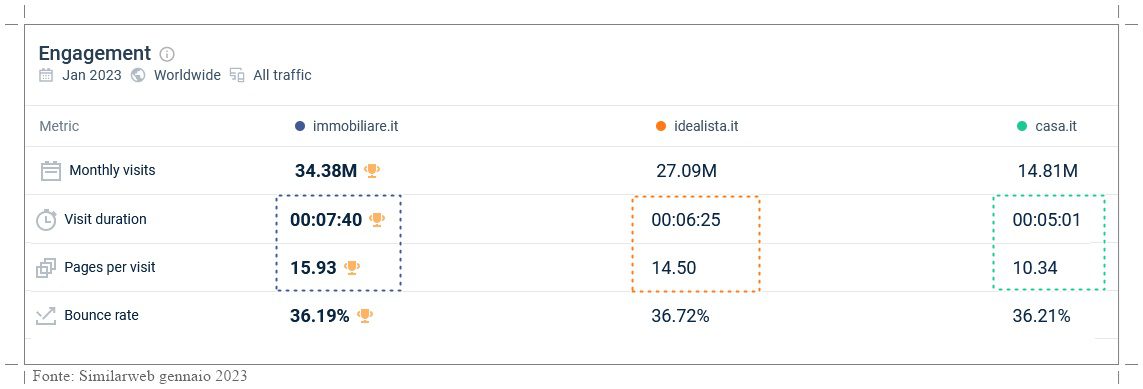The height and width of the screenshot is (389, 1143).
Task: Click the blue dot for immobiliare.it
Action: (300, 126)
